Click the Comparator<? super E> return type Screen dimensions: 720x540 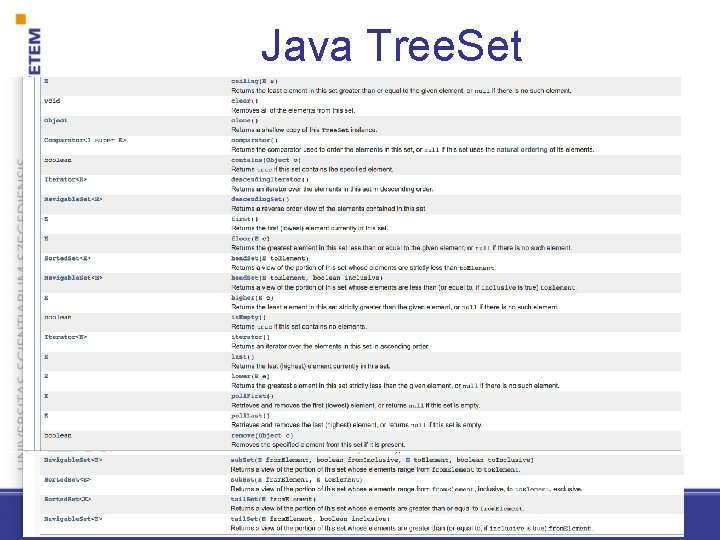[85, 140]
